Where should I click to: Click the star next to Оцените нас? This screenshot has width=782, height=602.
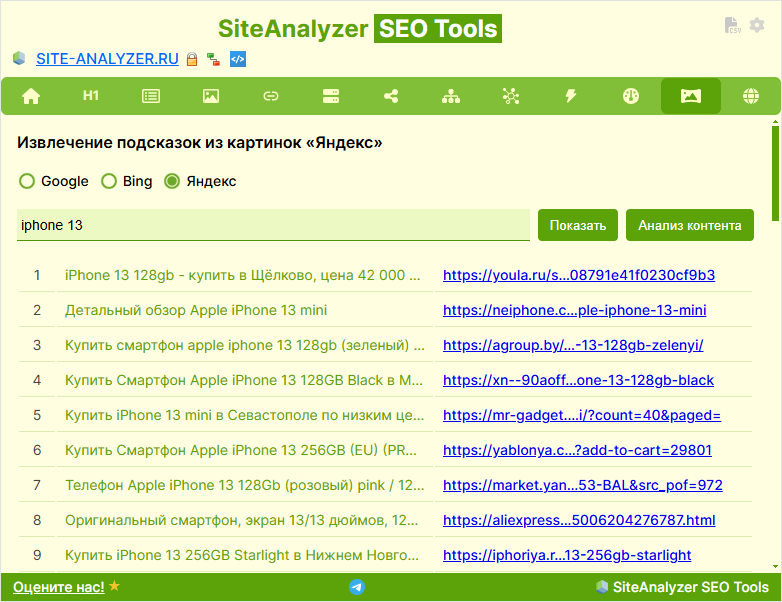115,586
